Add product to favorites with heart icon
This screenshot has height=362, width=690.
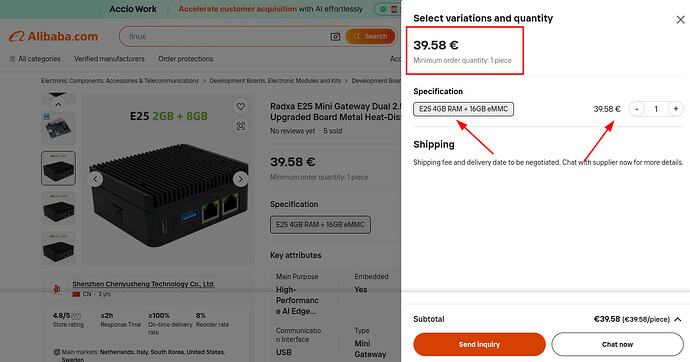(x=241, y=106)
